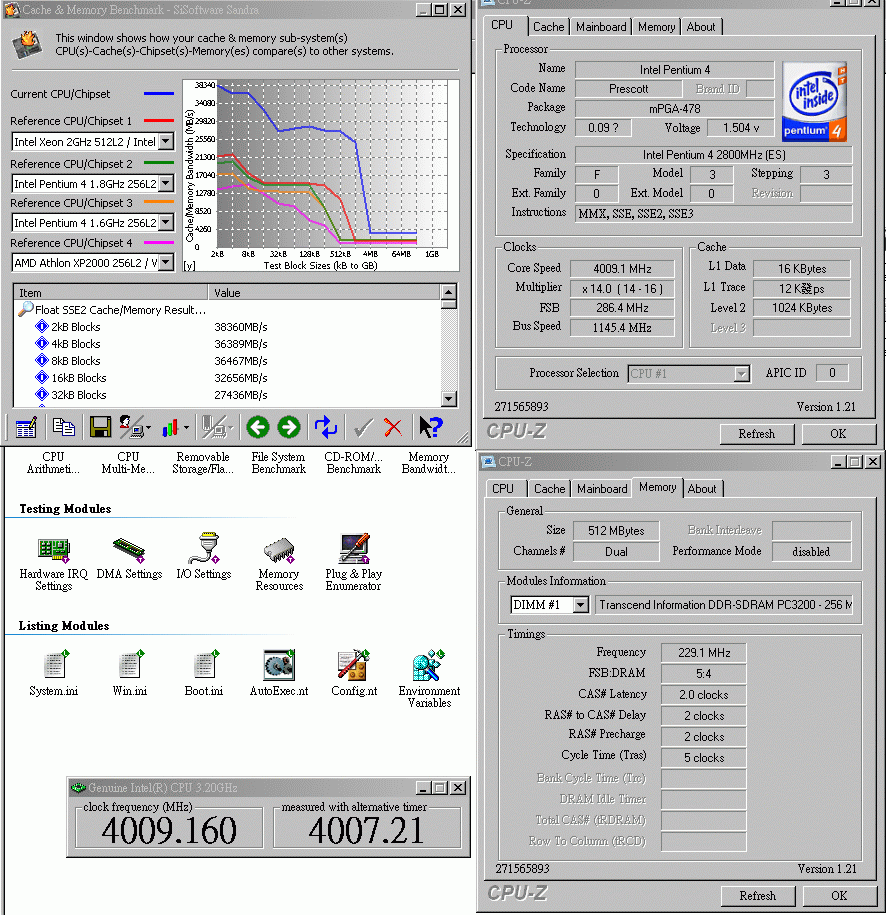Viewport: 886px width, 915px height.
Task: Click the grey checkmark OK icon
Action: [x=363, y=428]
